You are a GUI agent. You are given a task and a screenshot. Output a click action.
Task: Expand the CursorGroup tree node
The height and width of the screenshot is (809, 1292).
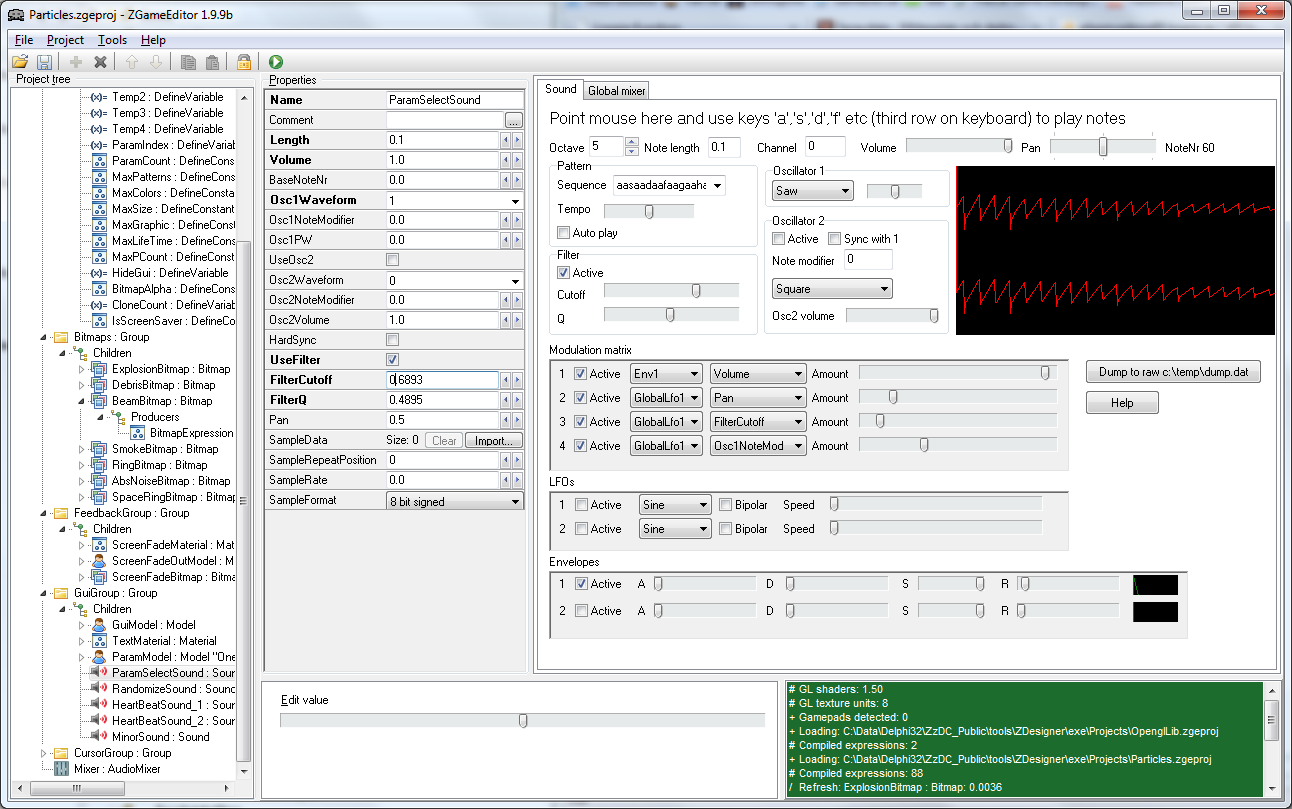(x=43, y=753)
